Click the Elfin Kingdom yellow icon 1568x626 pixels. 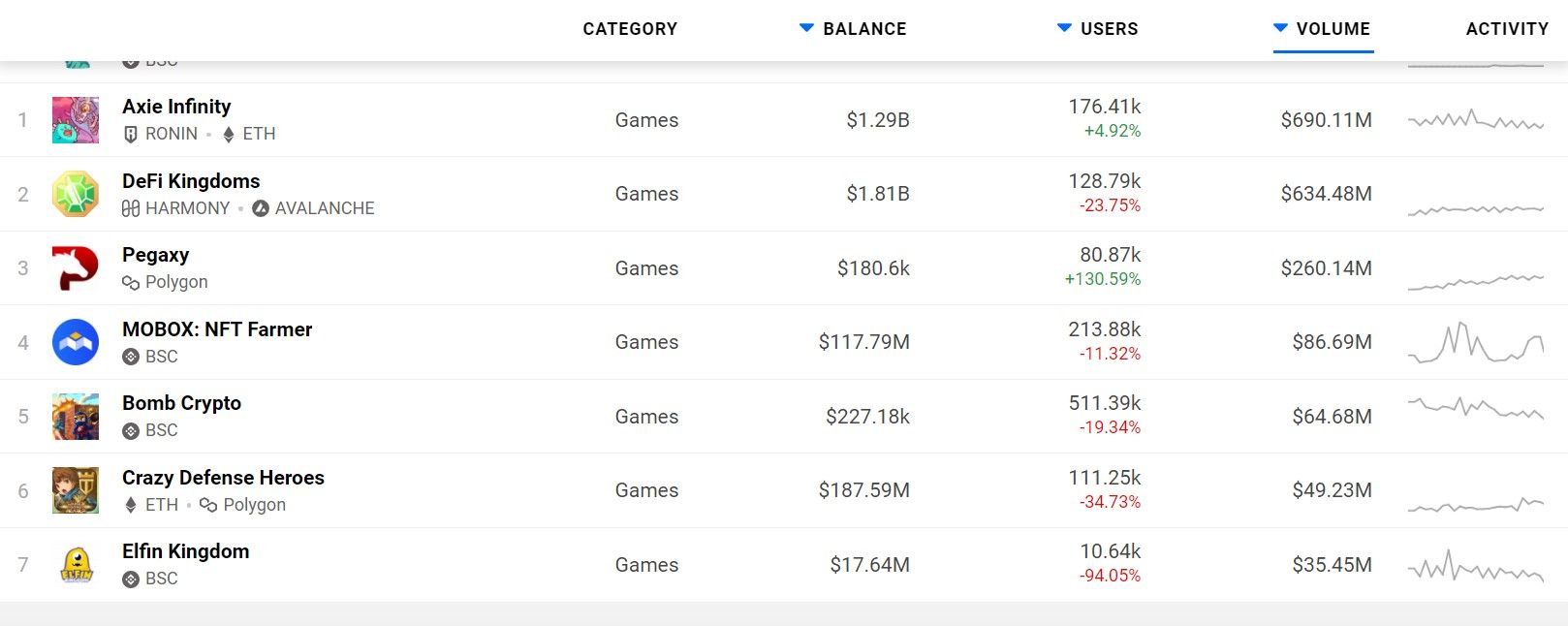[76, 565]
